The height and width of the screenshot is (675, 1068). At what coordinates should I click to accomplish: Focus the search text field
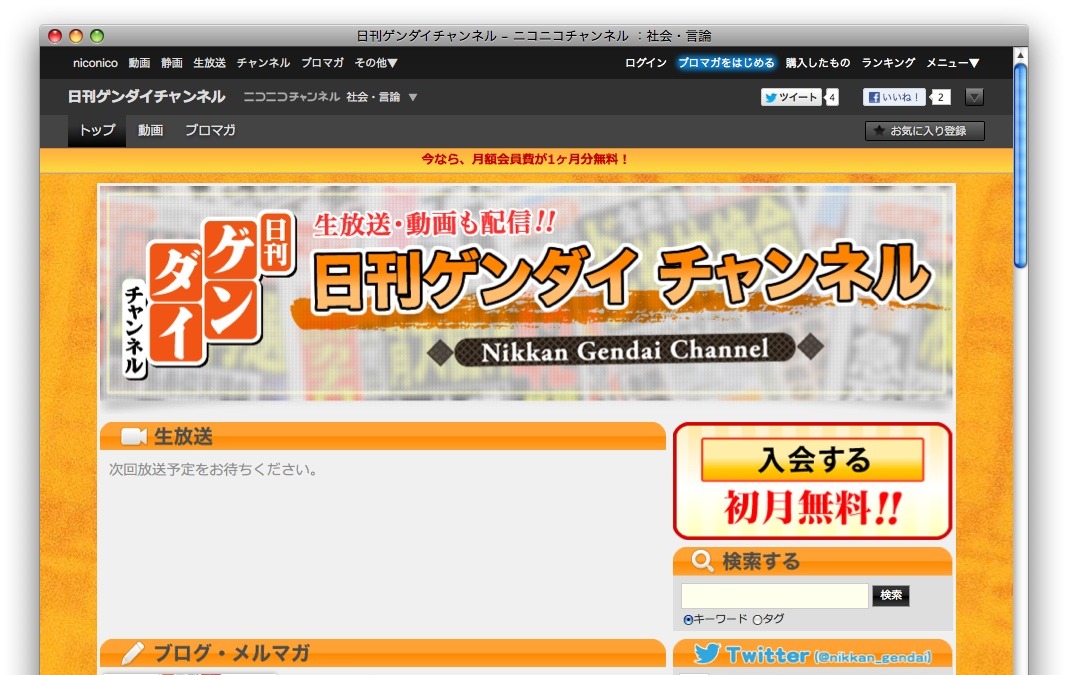point(775,595)
